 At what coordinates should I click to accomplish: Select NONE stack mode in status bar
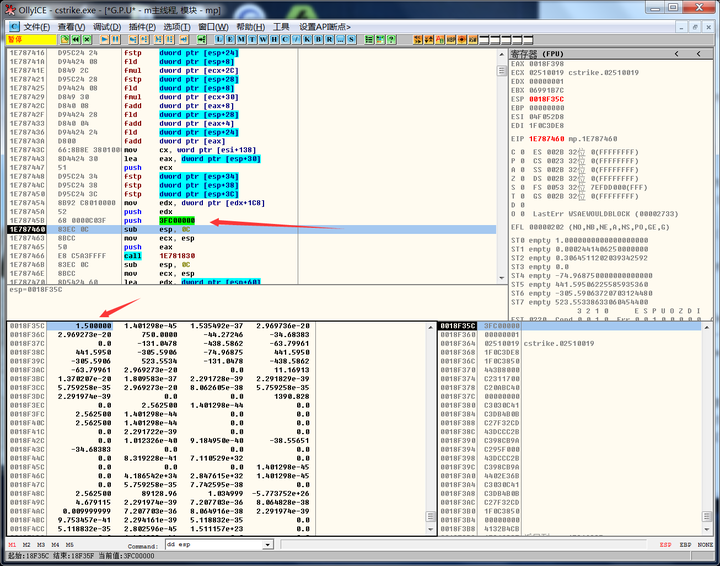click(x=705, y=545)
